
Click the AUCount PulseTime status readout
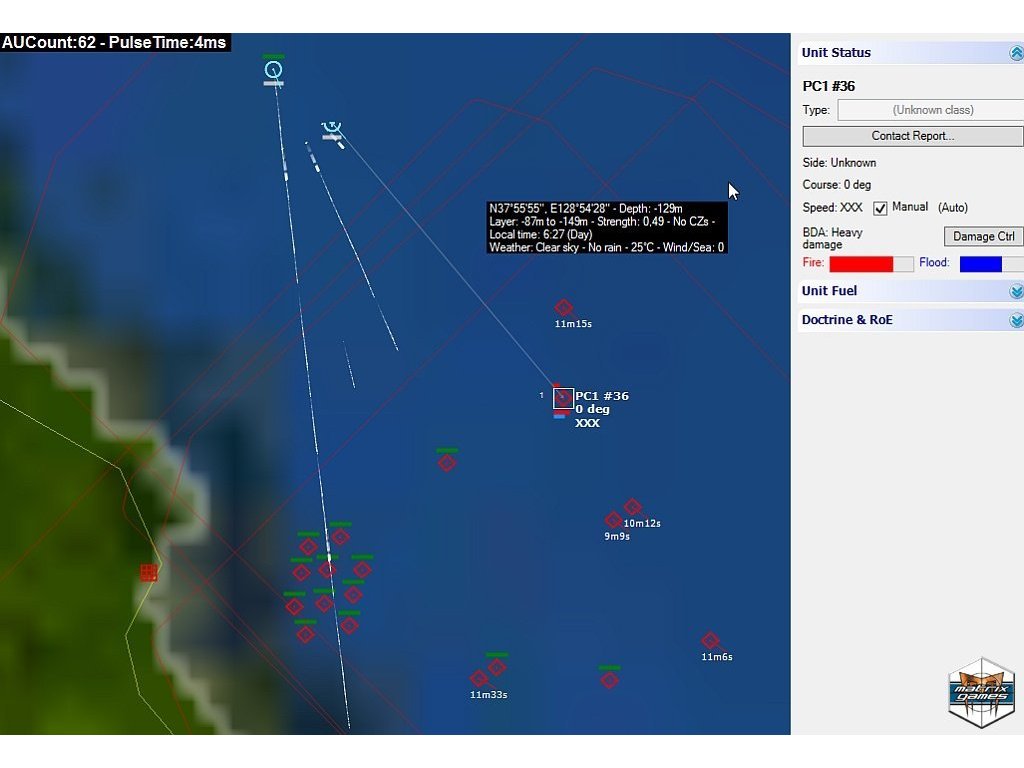115,42
